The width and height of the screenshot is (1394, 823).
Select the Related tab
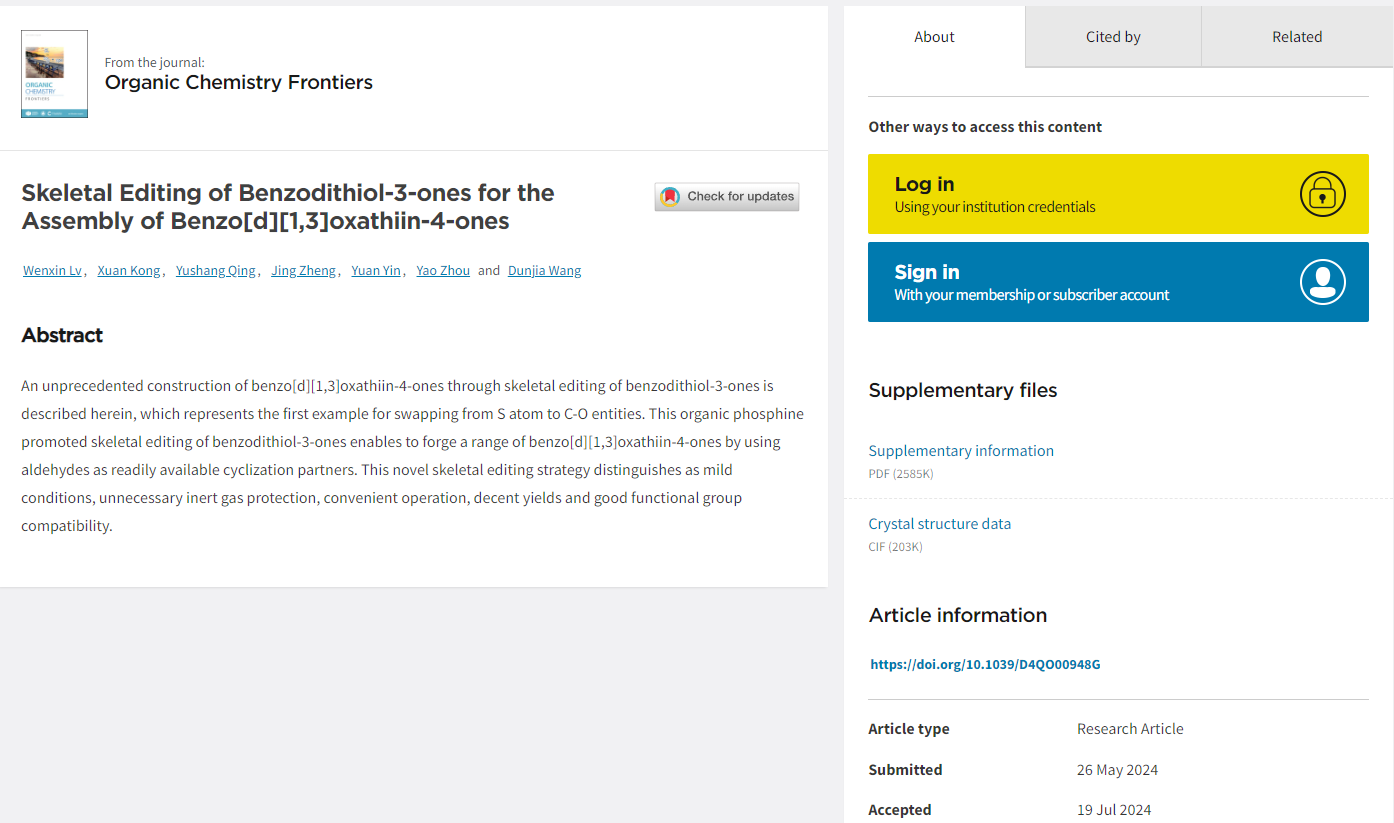coord(1297,37)
